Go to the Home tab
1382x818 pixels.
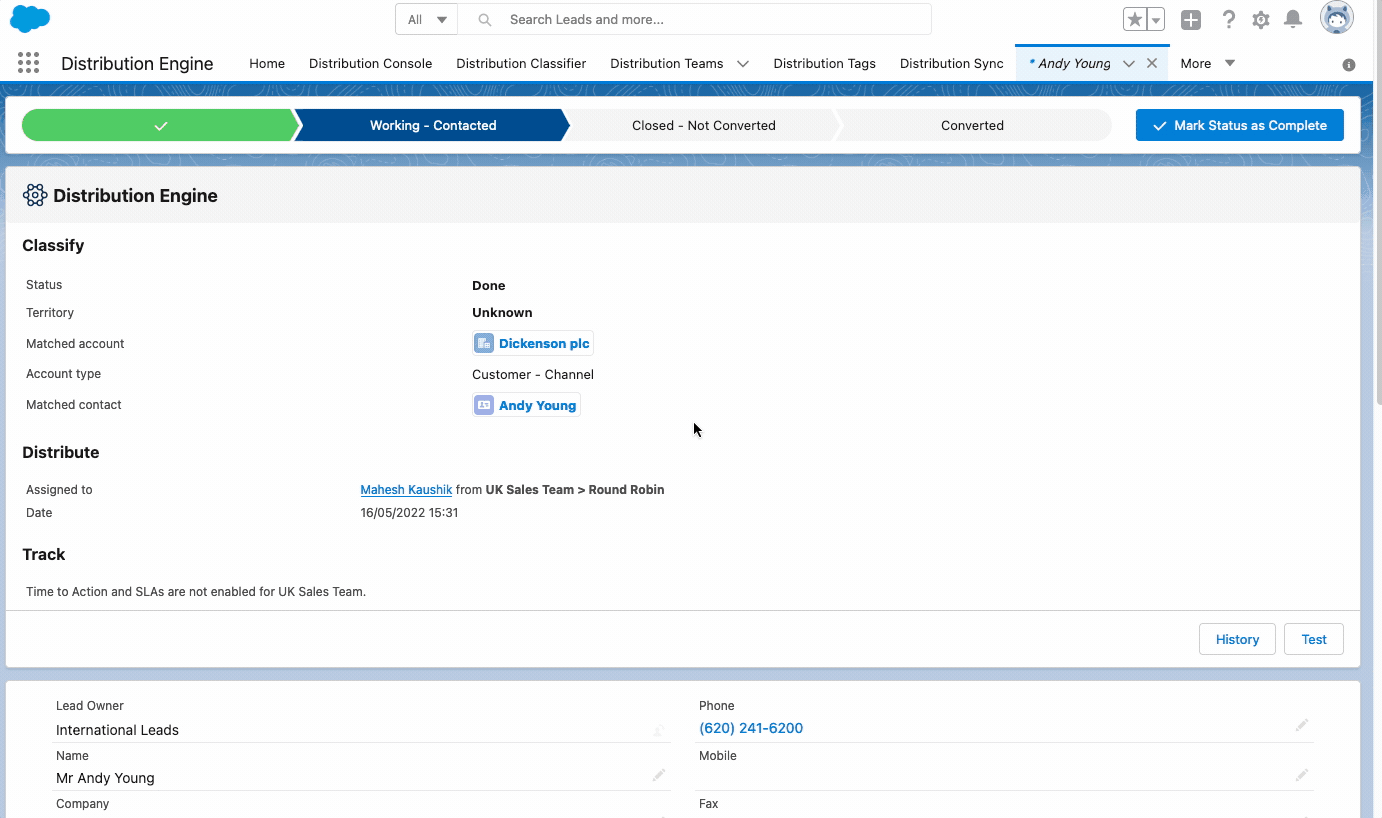pos(267,63)
